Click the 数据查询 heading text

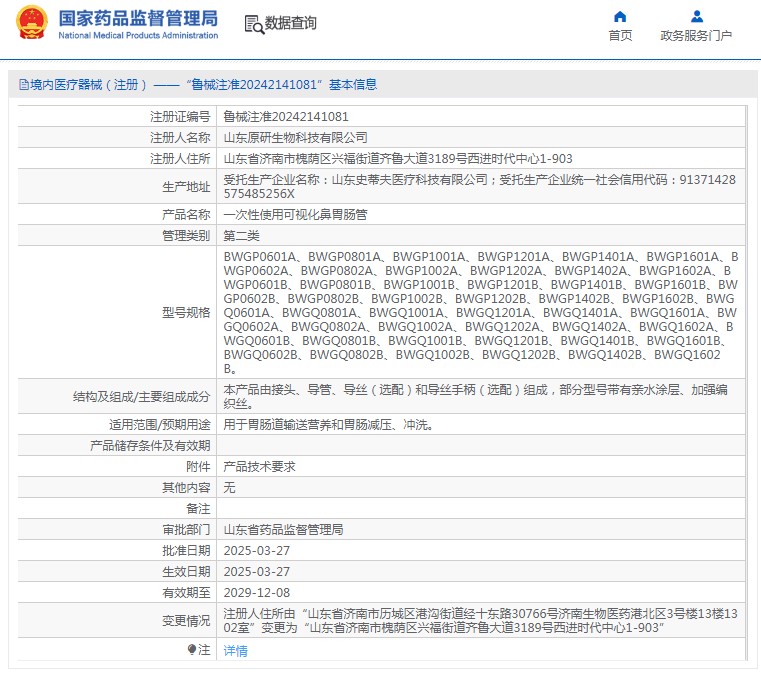click(291, 23)
